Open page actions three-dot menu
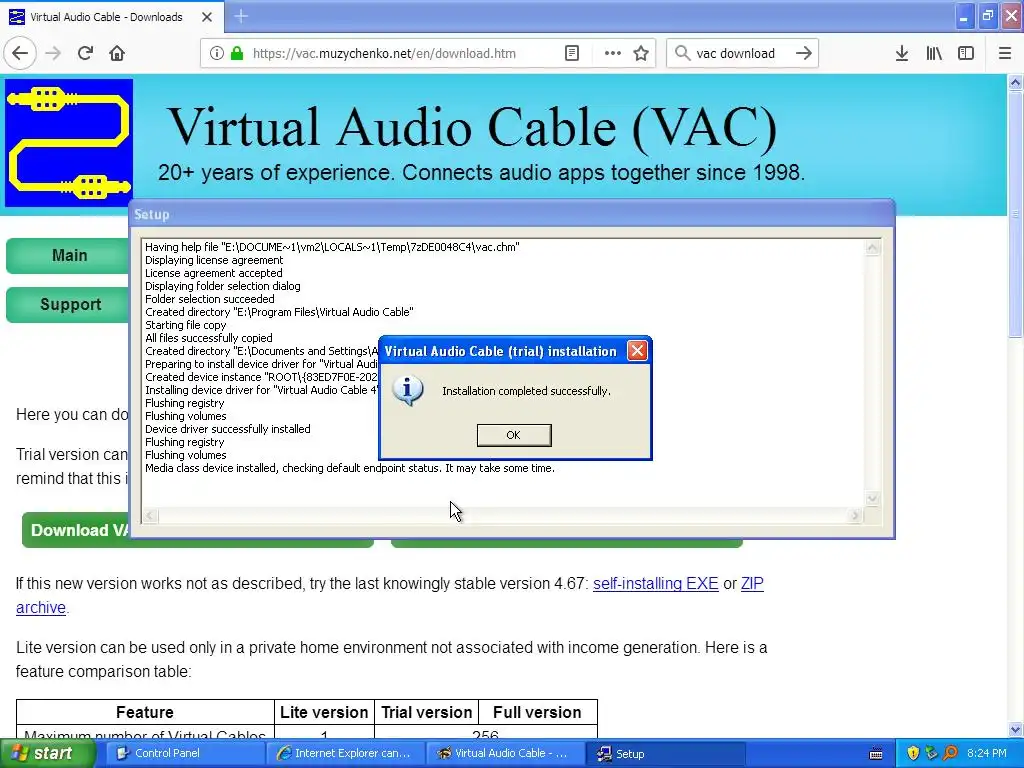Viewport: 1024px width, 768px height. (x=613, y=54)
